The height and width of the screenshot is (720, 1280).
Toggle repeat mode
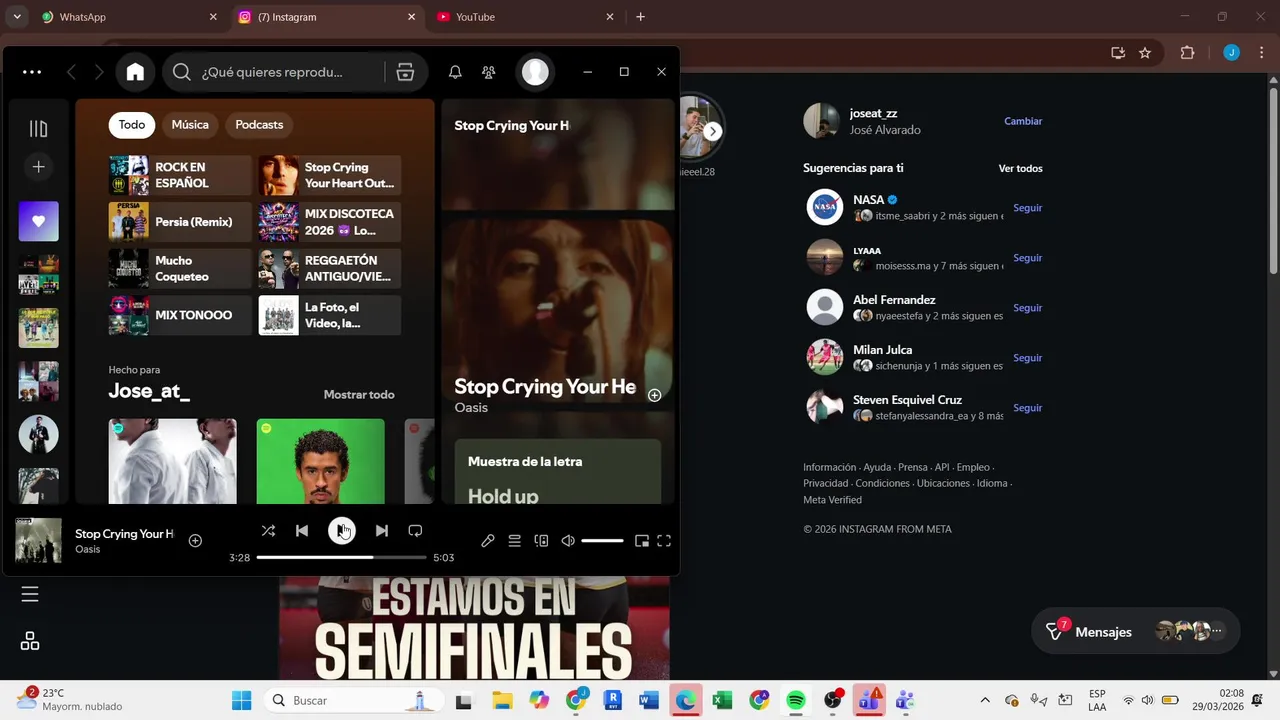click(x=415, y=531)
